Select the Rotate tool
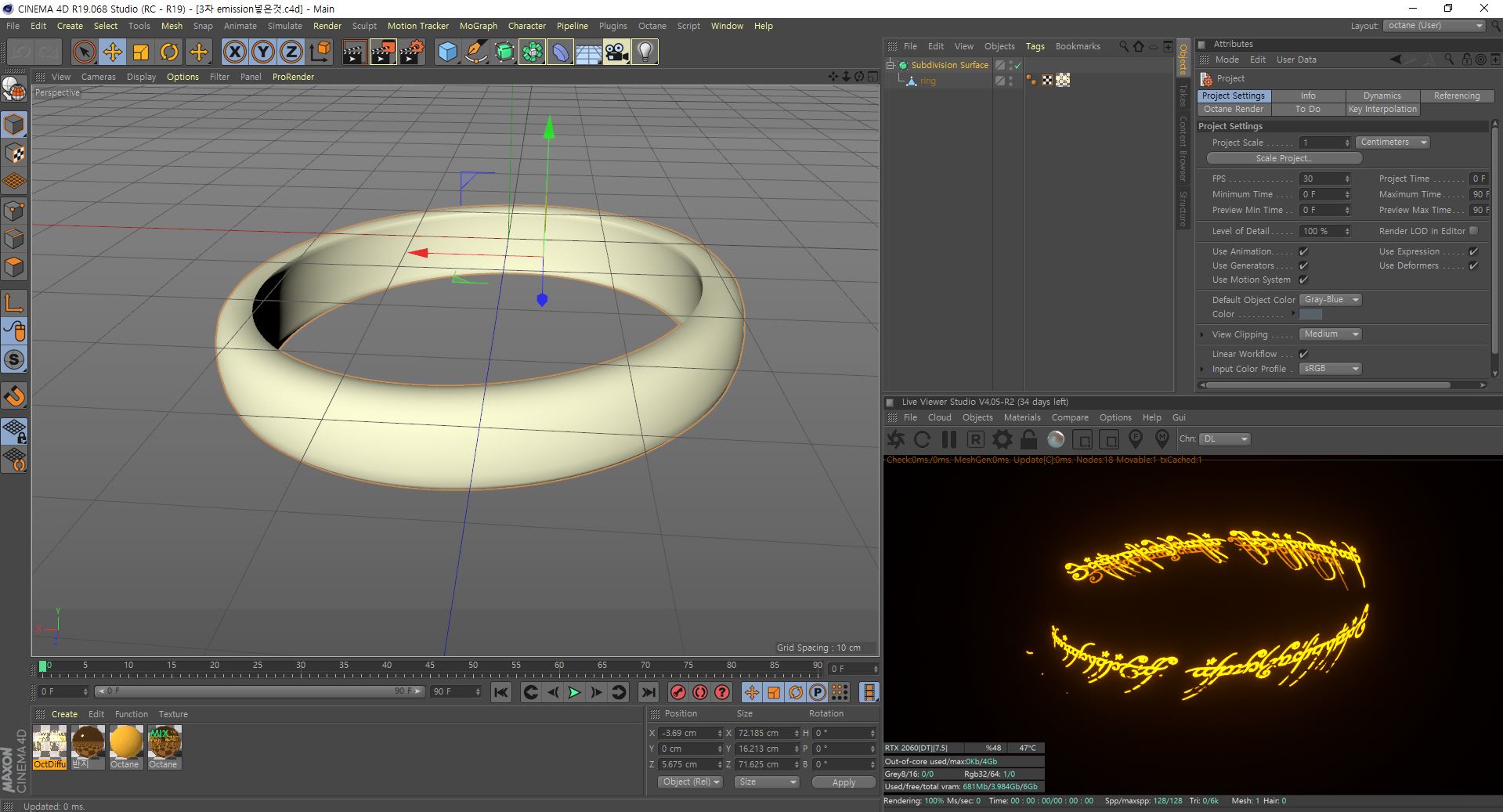The height and width of the screenshot is (812, 1503). (169, 52)
